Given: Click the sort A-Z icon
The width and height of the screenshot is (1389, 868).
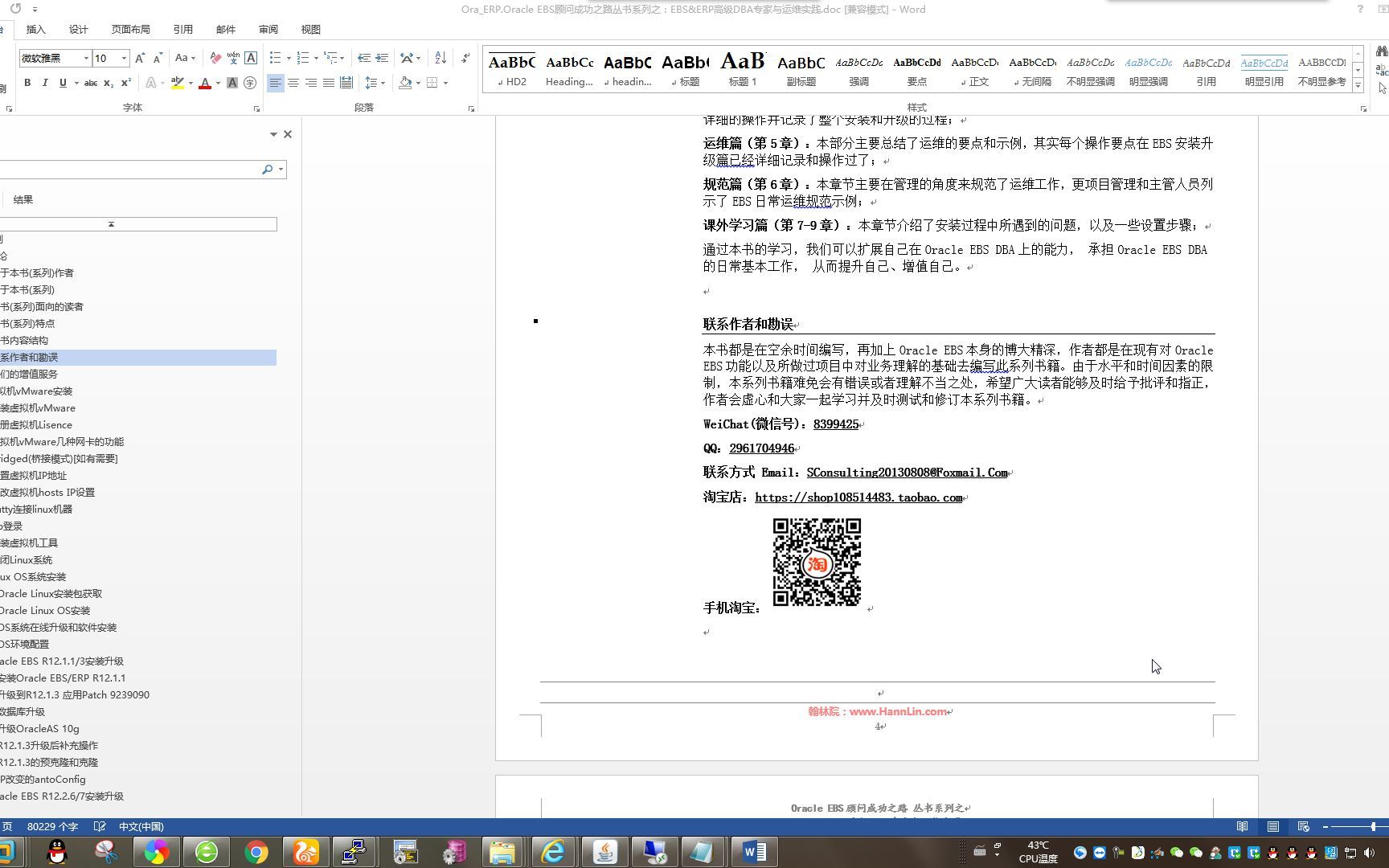Looking at the screenshot, I should 440,58.
